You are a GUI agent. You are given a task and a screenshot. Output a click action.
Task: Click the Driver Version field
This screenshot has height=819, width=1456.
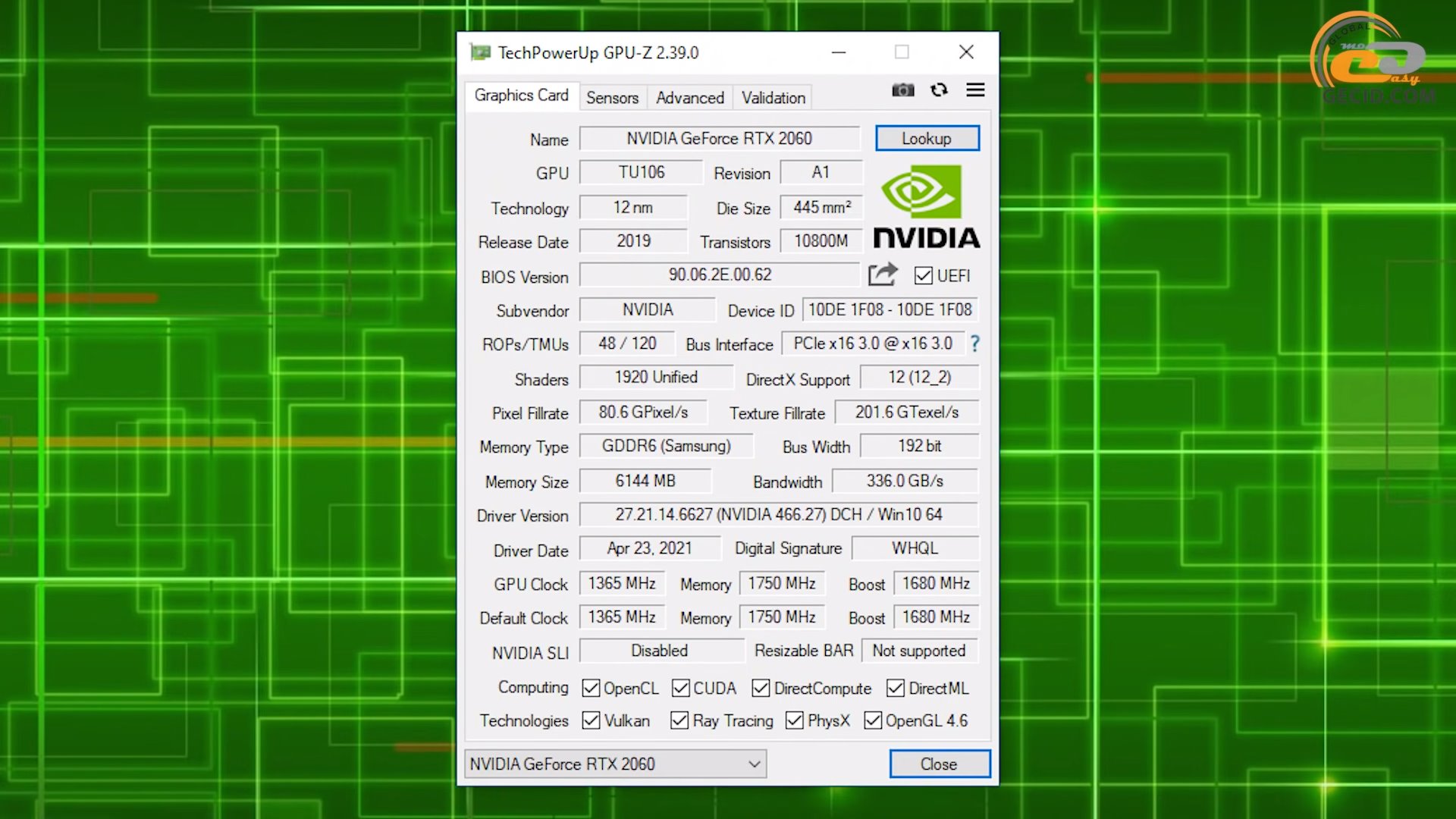(x=779, y=515)
